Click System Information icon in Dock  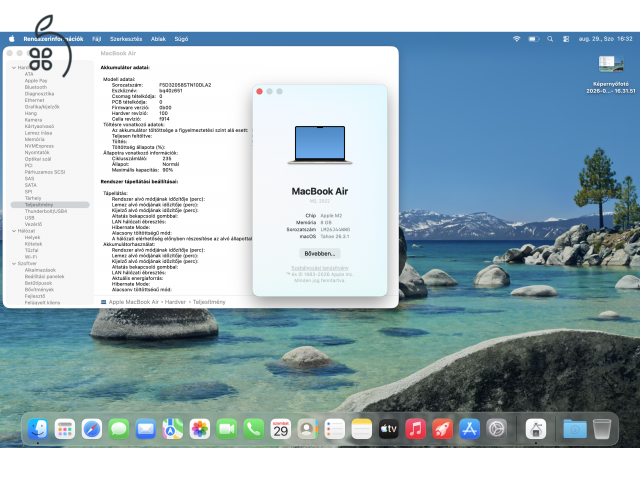pyautogui.click(x=536, y=429)
